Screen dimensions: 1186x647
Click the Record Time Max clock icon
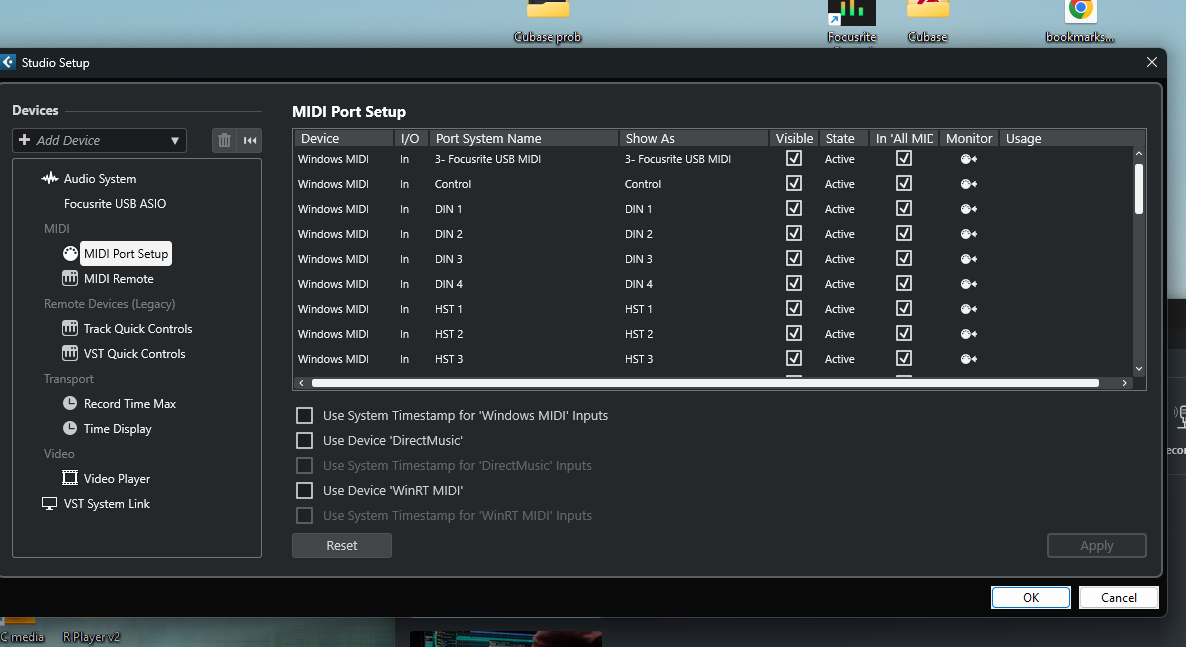tap(70, 403)
